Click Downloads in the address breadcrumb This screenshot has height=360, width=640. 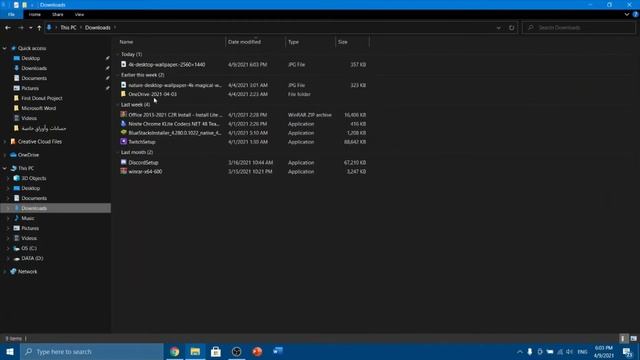98,27
